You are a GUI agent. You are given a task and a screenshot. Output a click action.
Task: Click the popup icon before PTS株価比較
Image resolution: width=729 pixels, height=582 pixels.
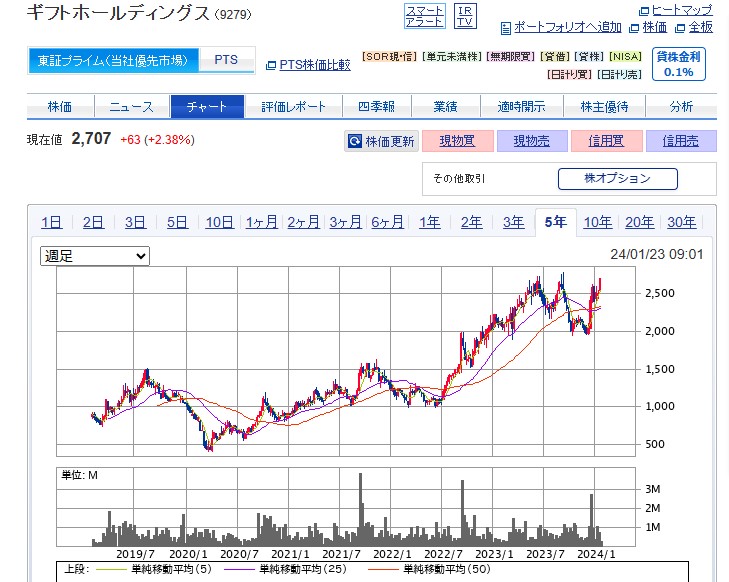pos(271,66)
